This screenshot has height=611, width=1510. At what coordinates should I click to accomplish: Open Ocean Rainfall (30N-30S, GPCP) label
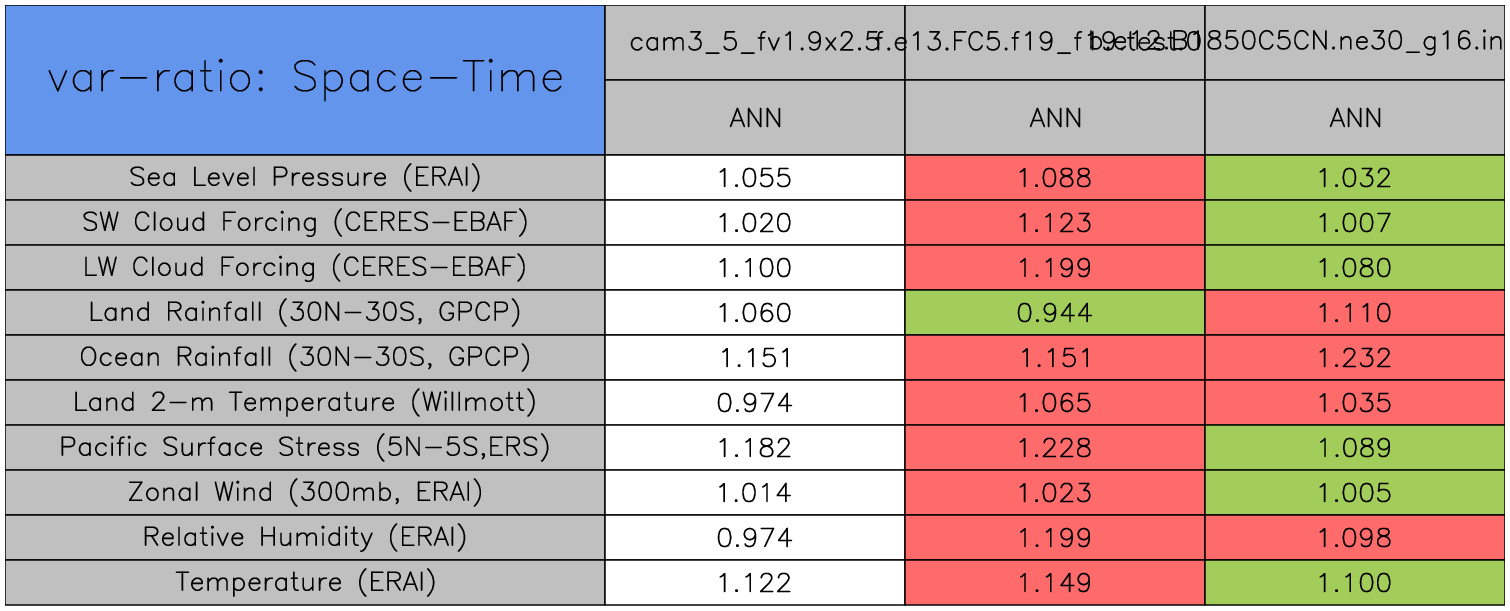pyautogui.click(x=305, y=358)
